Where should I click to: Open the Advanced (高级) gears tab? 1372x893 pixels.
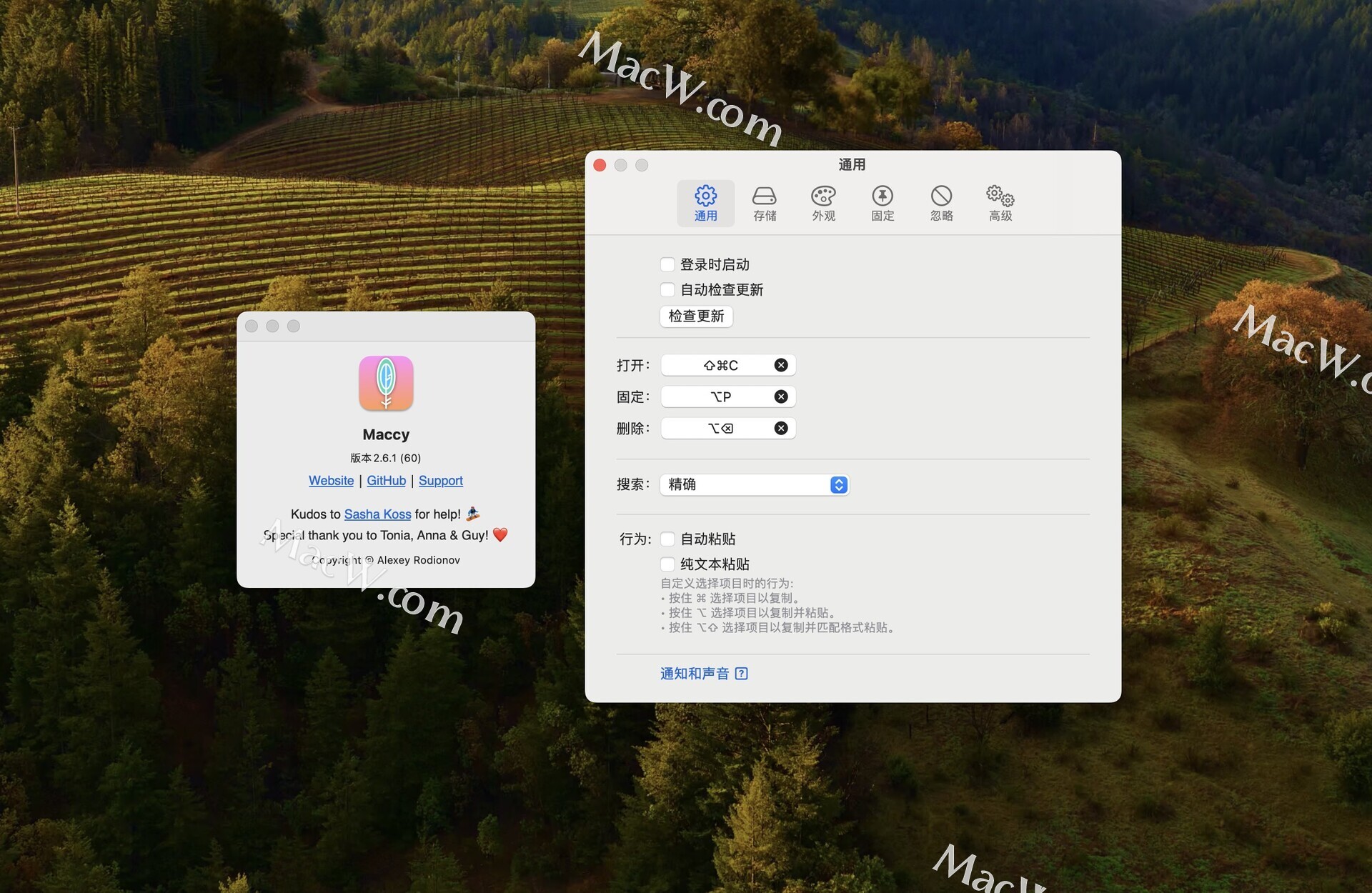(x=1000, y=204)
